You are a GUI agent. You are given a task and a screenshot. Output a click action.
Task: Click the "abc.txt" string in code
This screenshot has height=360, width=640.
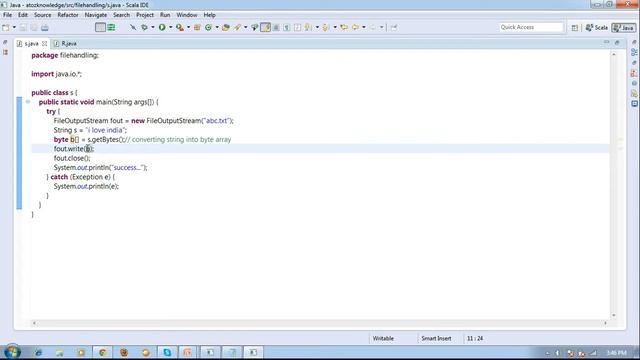216,120
